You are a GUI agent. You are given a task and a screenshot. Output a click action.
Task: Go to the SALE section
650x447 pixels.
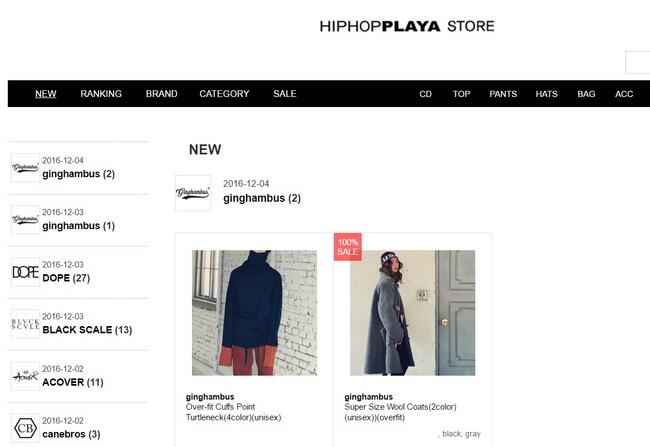click(285, 94)
